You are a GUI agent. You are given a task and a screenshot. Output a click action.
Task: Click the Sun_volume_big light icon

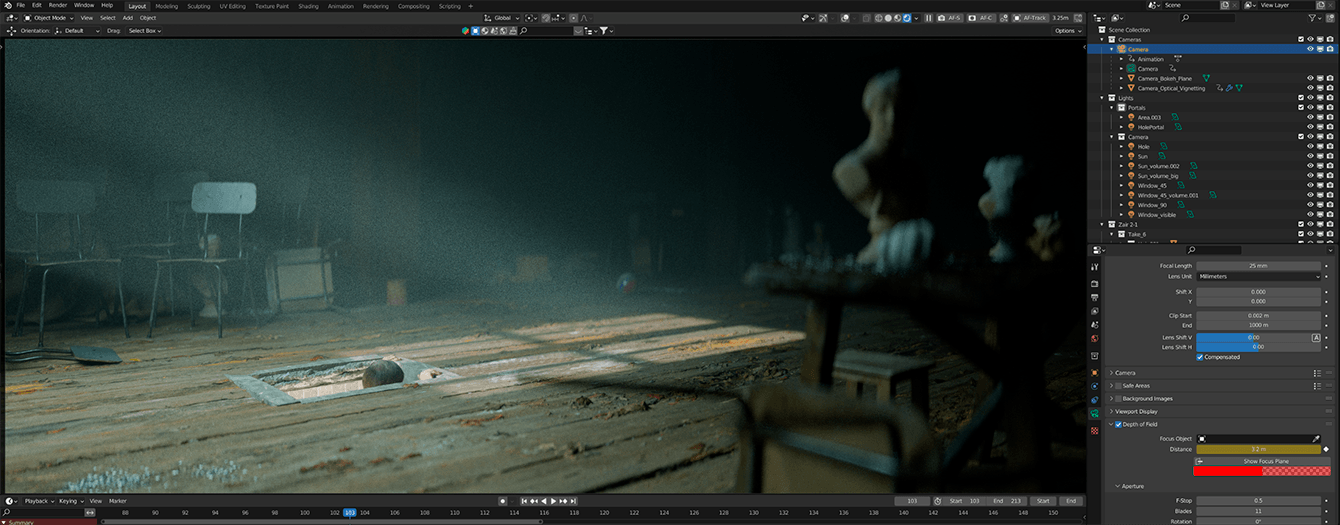pos(1131,176)
